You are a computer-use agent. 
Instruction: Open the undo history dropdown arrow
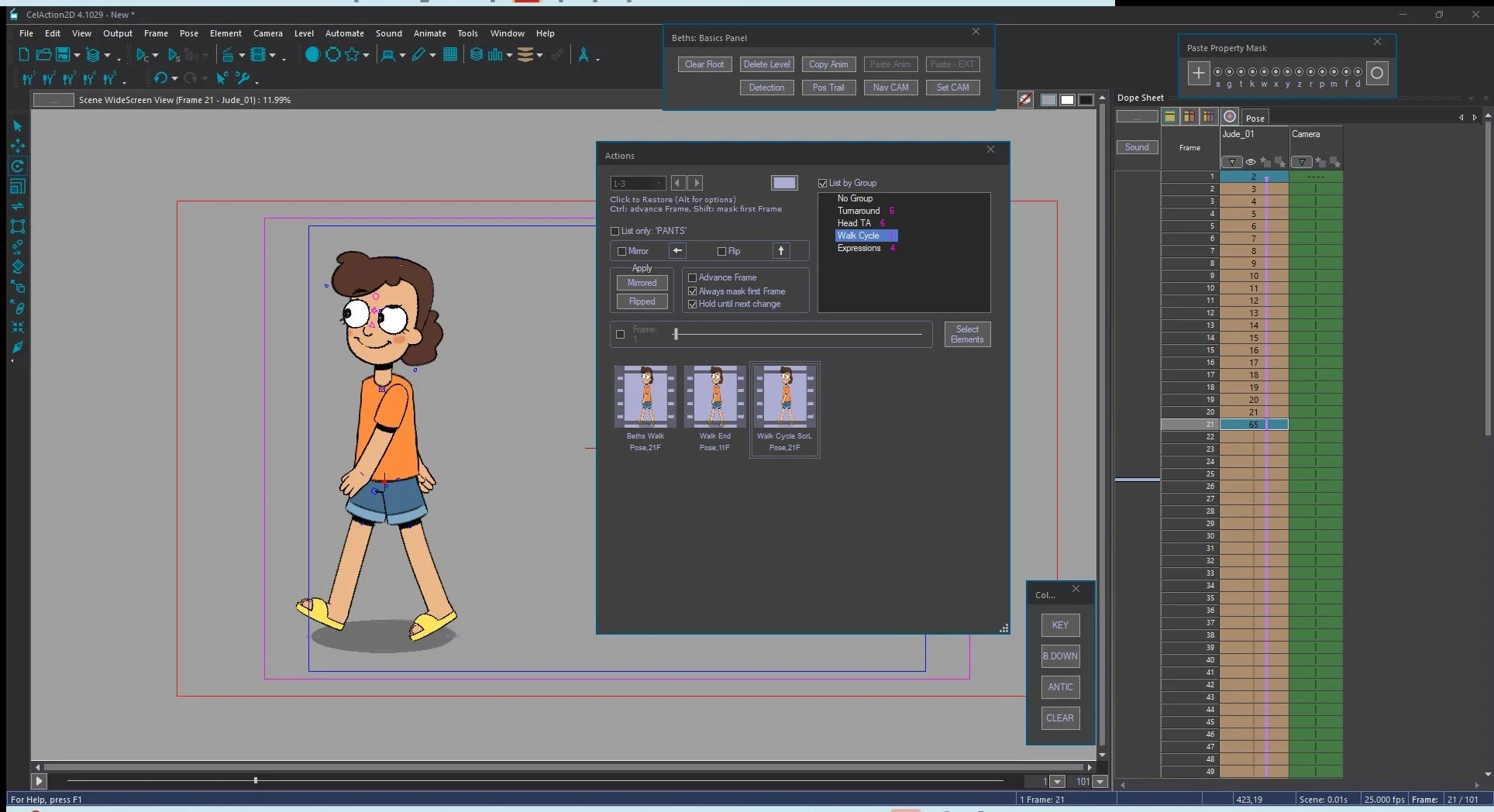point(174,78)
